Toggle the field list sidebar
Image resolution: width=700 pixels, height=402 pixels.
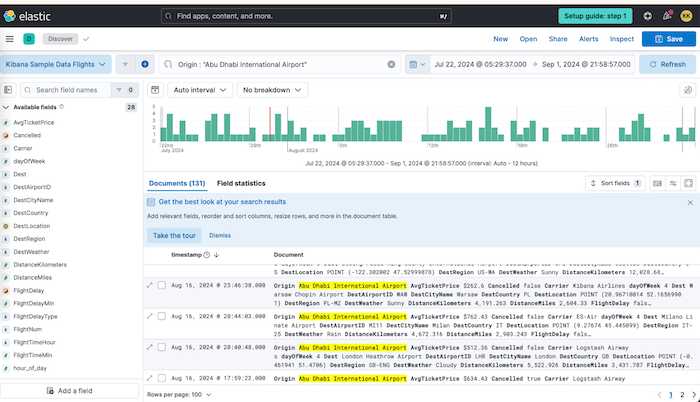pyautogui.click(x=8, y=90)
